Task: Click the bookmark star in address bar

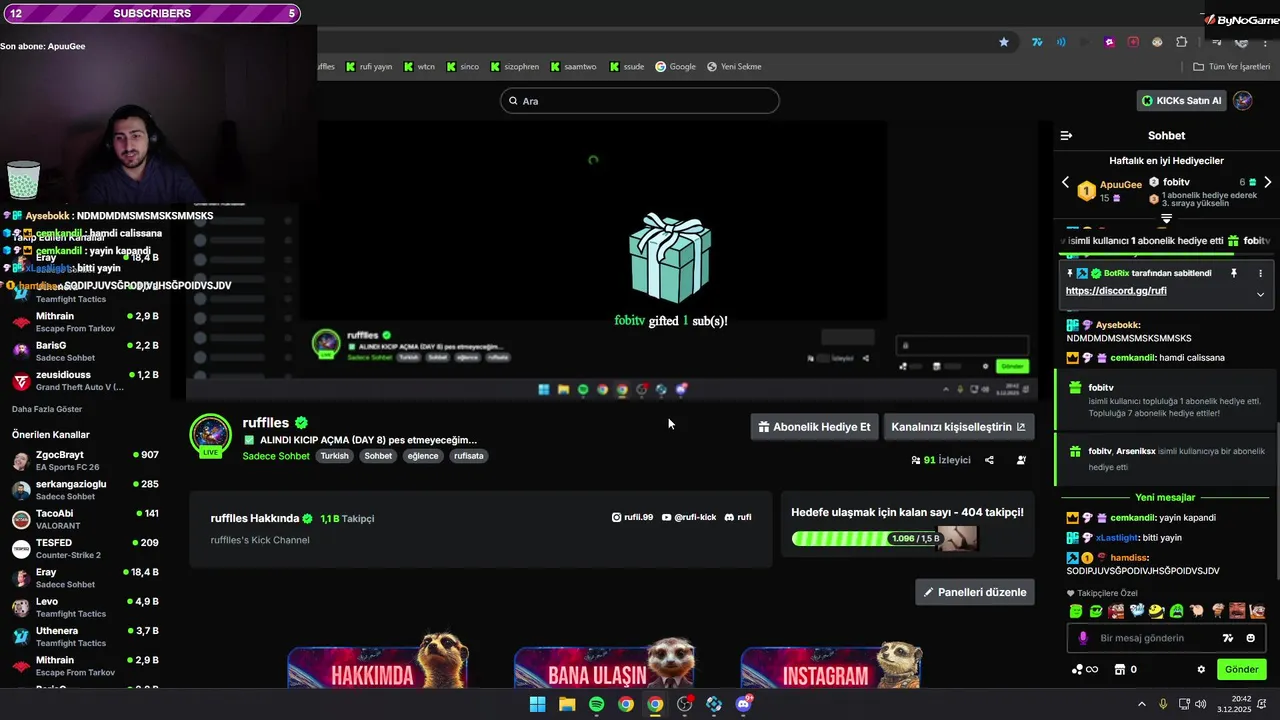Action: 1004,42
